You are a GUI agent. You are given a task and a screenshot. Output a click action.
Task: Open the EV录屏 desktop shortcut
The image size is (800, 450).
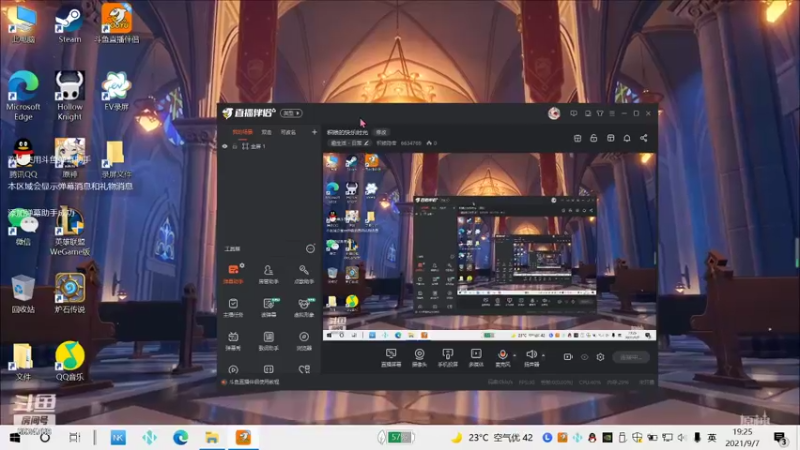pos(116,91)
